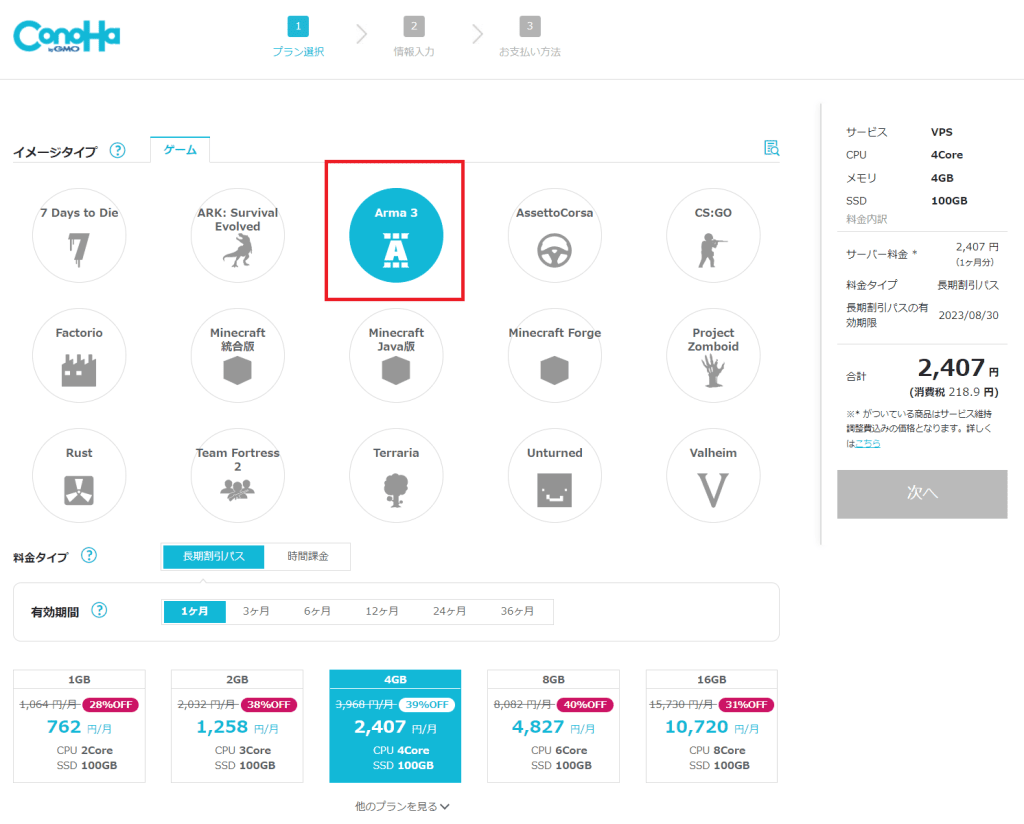The height and width of the screenshot is (824, 1024).
Task: Select the Unturned game image
Action: (x=554, y=476)
